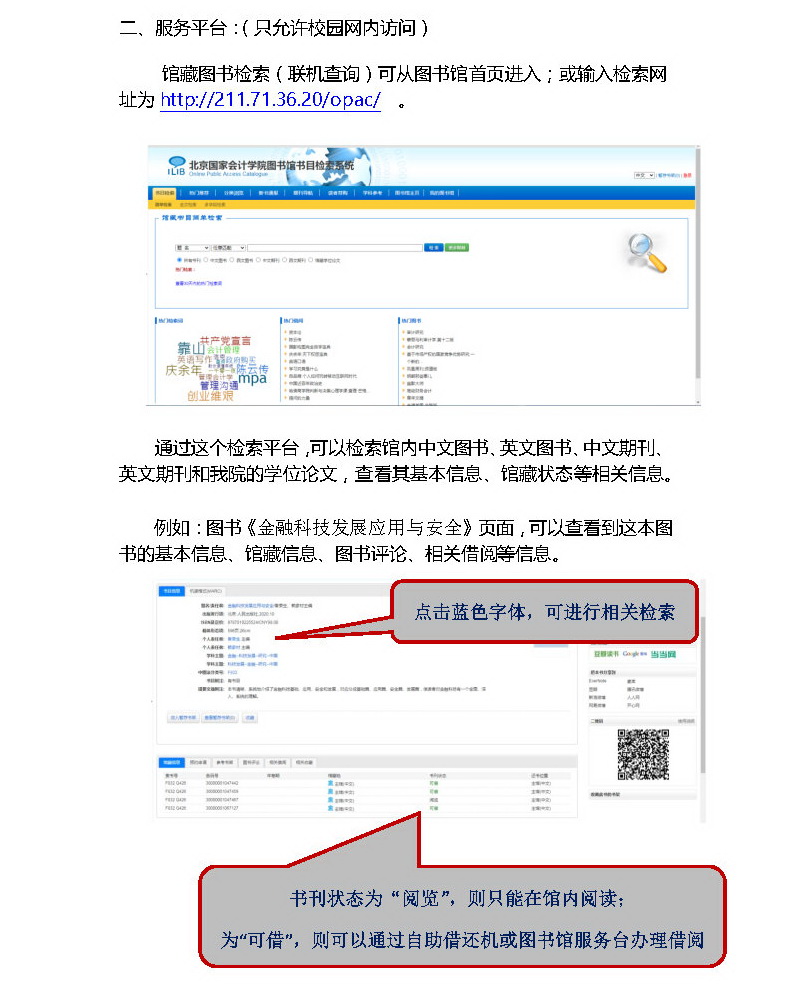Open the 分类浏览 navigation tab

pos(234,193)
